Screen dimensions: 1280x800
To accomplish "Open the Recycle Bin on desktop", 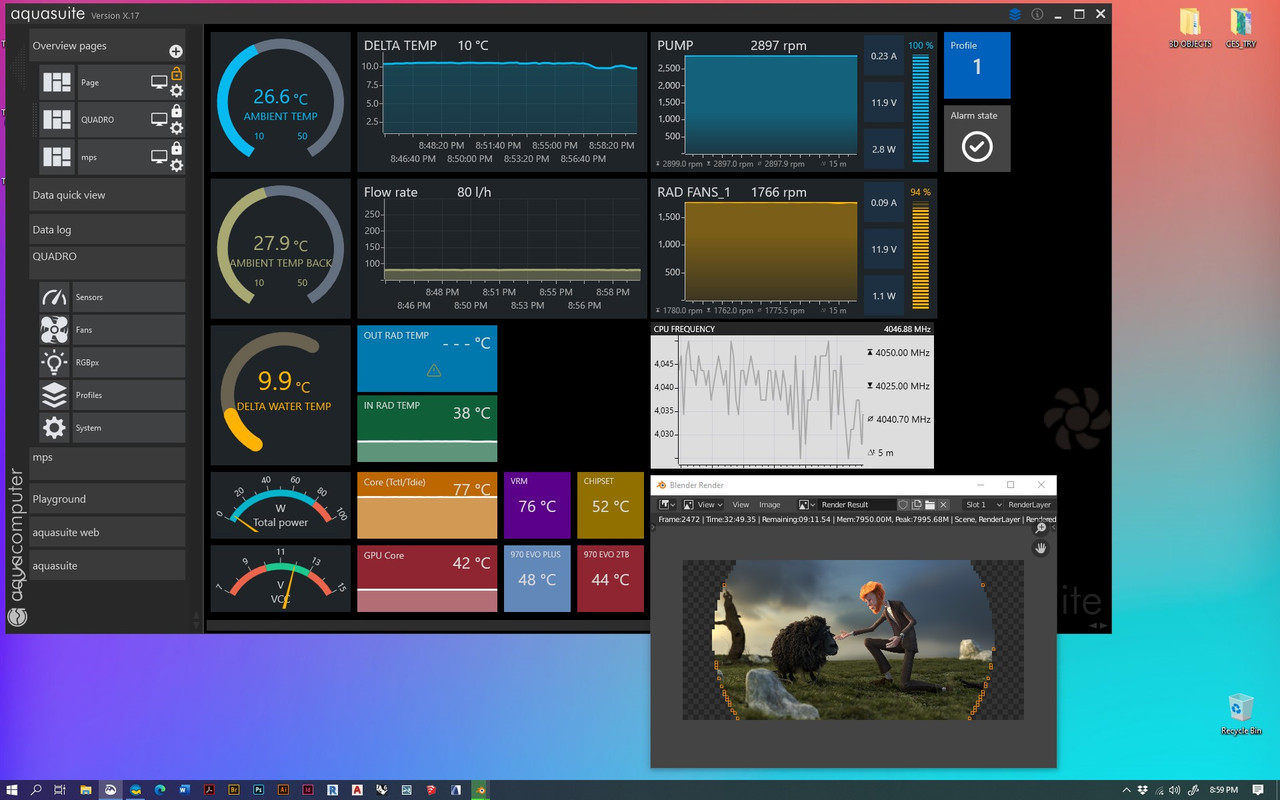I will tap(1241, 714).
